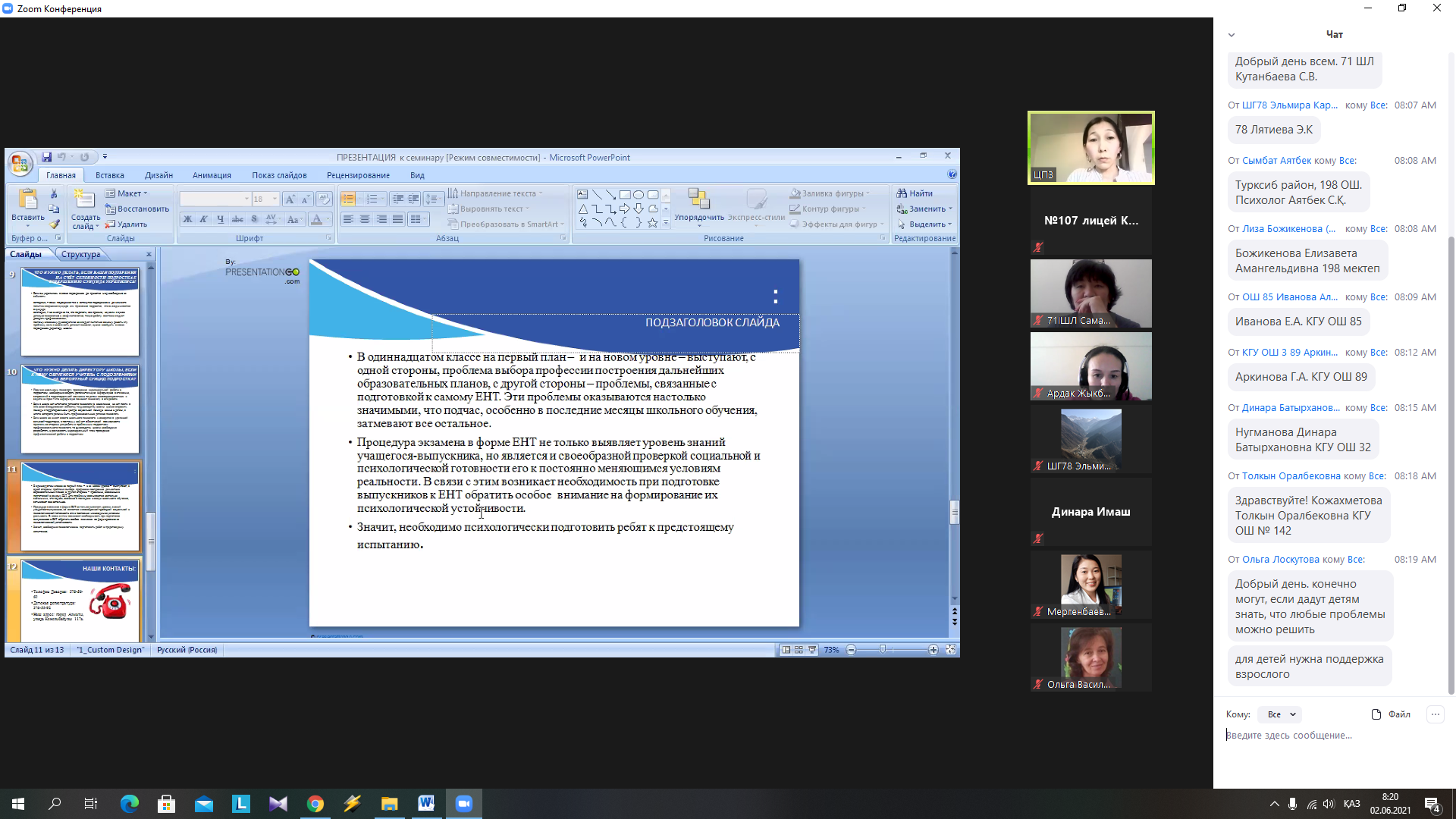The image size is (1456, 819).
Task: Click the fit slide to window icon
Action: (x=951, y=650)
